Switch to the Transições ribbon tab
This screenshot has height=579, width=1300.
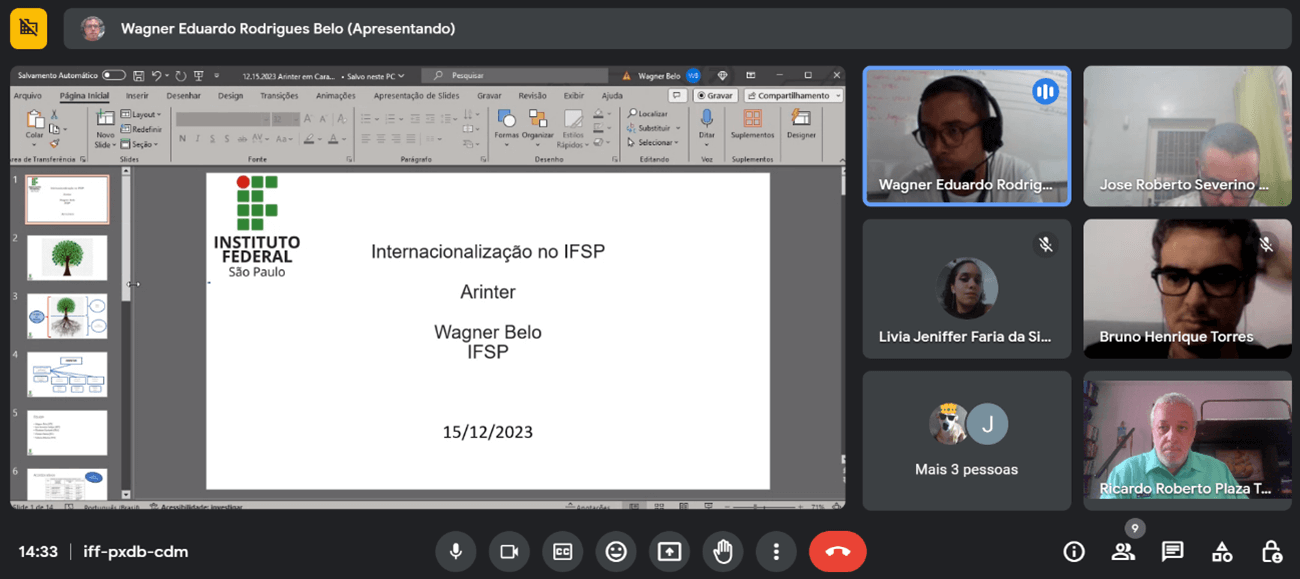pos(279,96)
